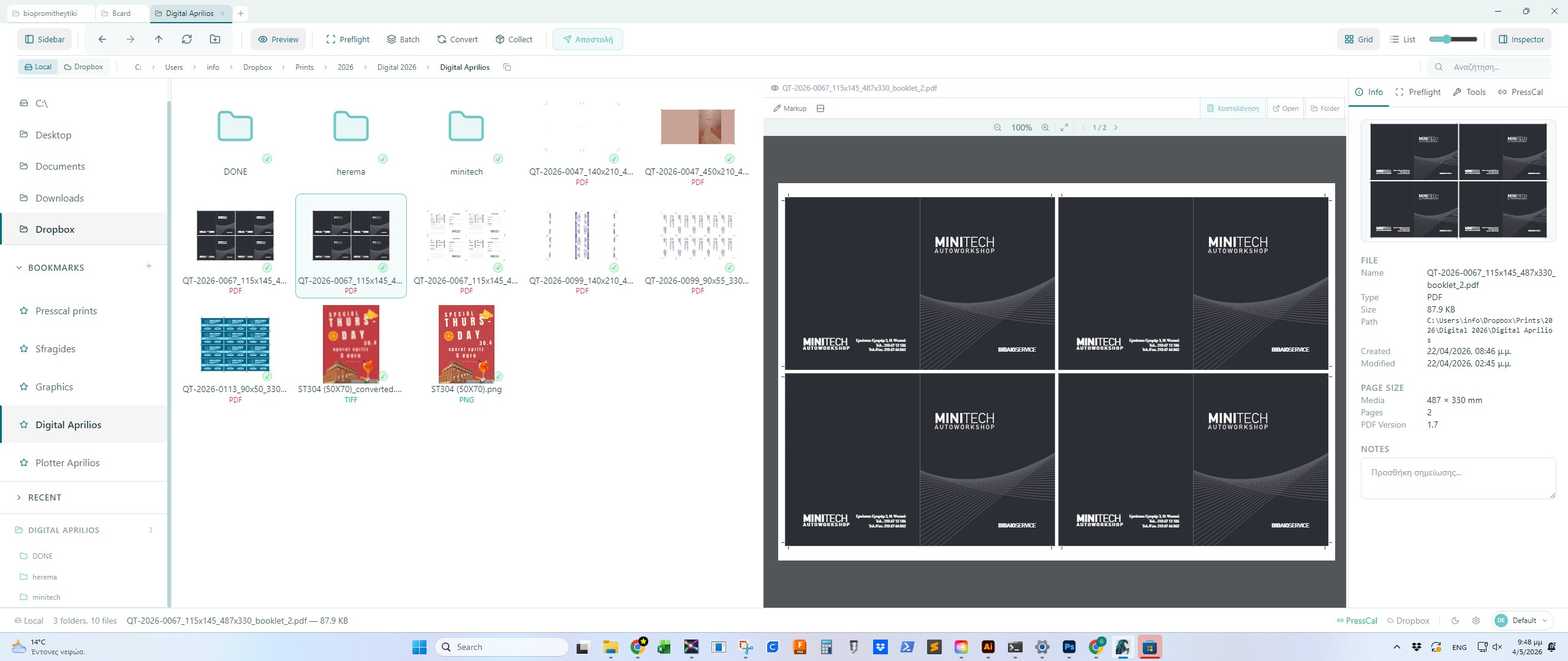Click Open button in preview toolbar
Screen dimensions: 1568x661
[1285, 108]
